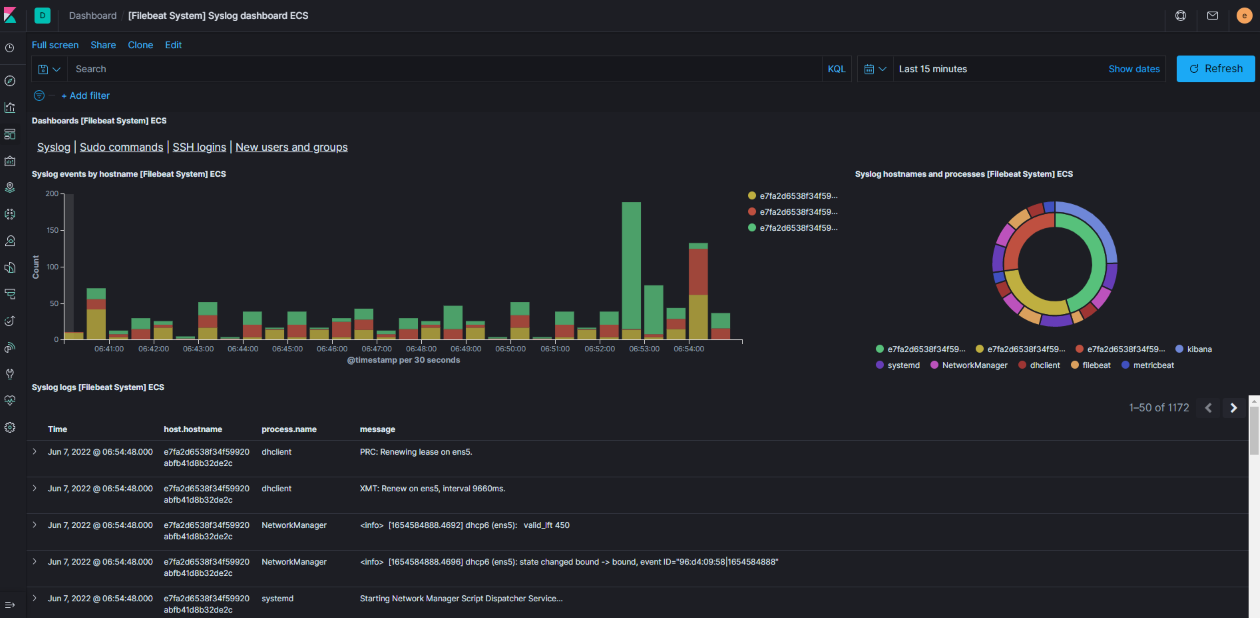Viewport: 1260px width, 618px height.
Task: Open Metrics icon in the sidebar
Action: click(10, 241)
